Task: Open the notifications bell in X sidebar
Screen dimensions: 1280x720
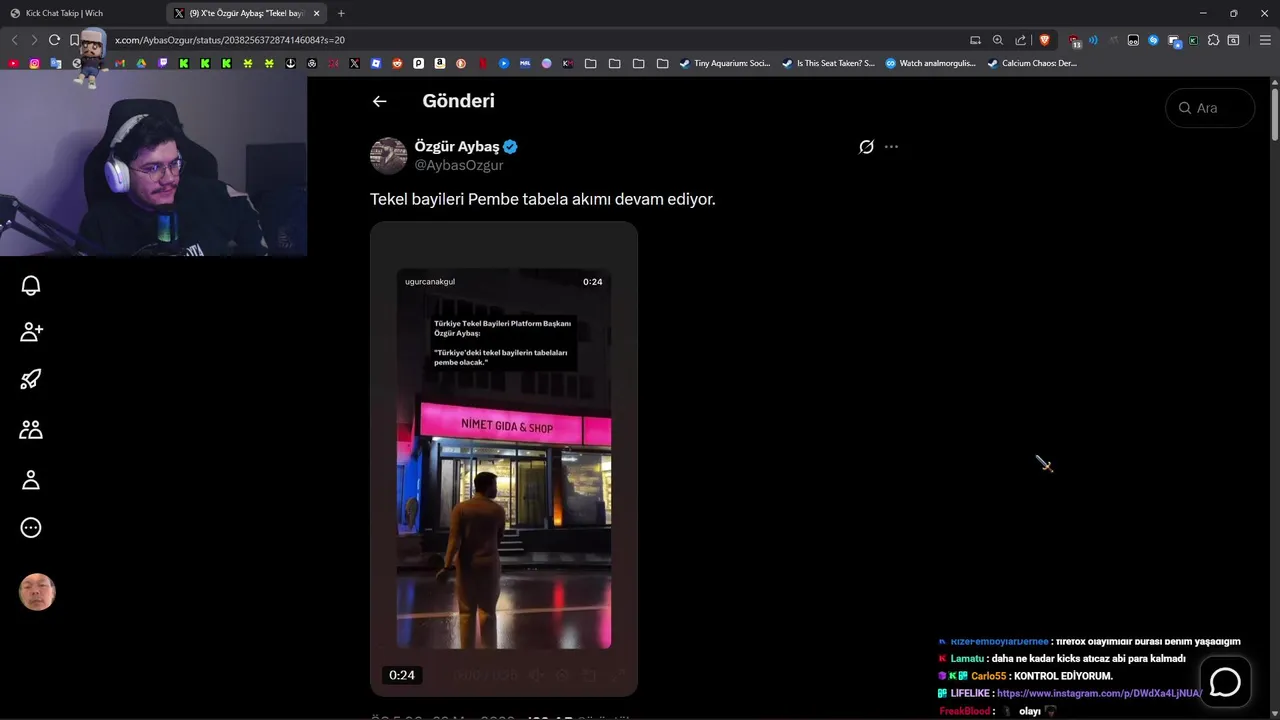Action: click(31, 286)
